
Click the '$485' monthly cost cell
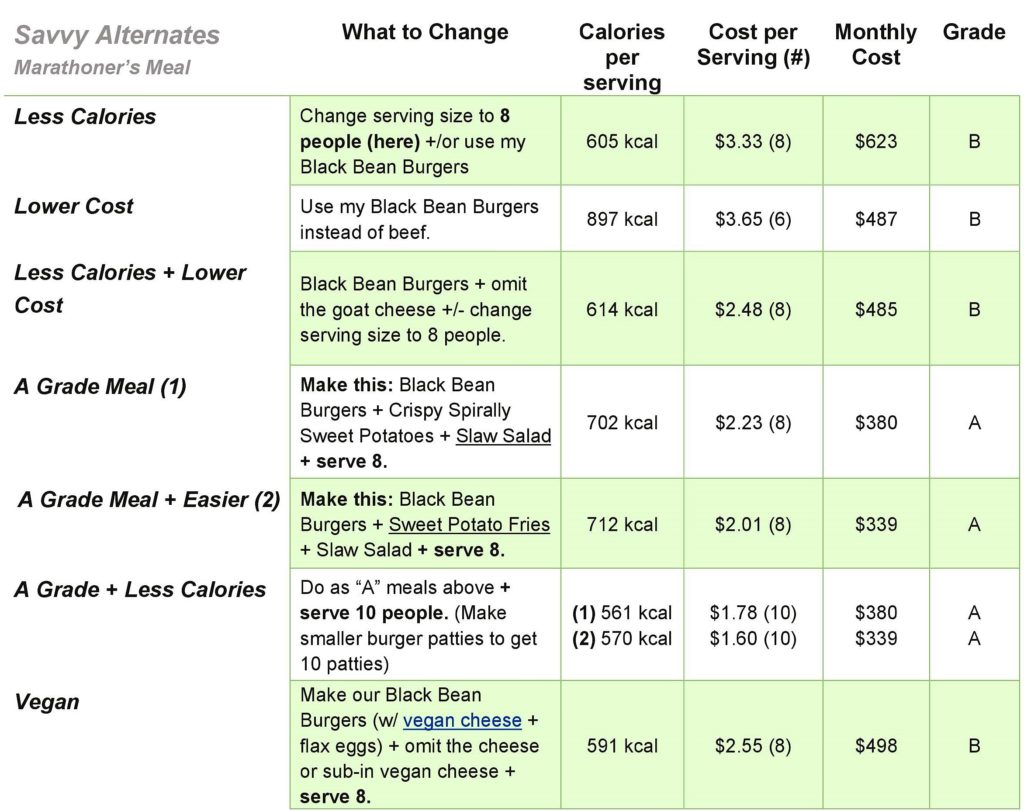(x=876, y=309)
